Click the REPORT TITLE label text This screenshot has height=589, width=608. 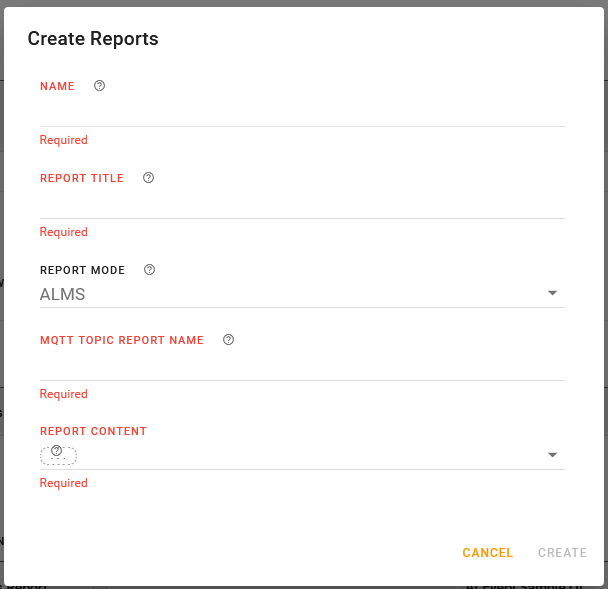tap(82, 178)
